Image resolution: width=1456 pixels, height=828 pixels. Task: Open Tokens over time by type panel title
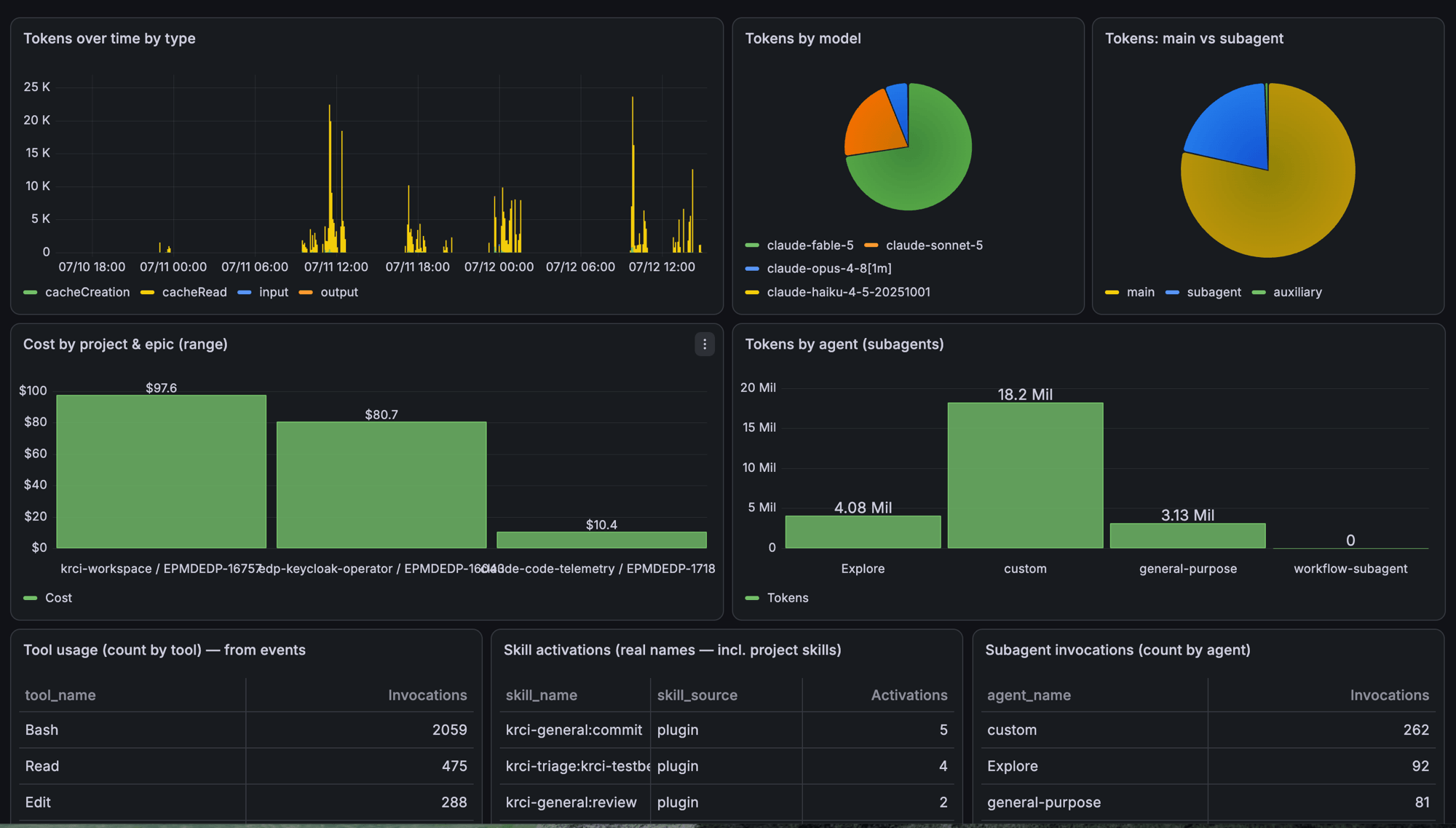(x=109, y=39)
